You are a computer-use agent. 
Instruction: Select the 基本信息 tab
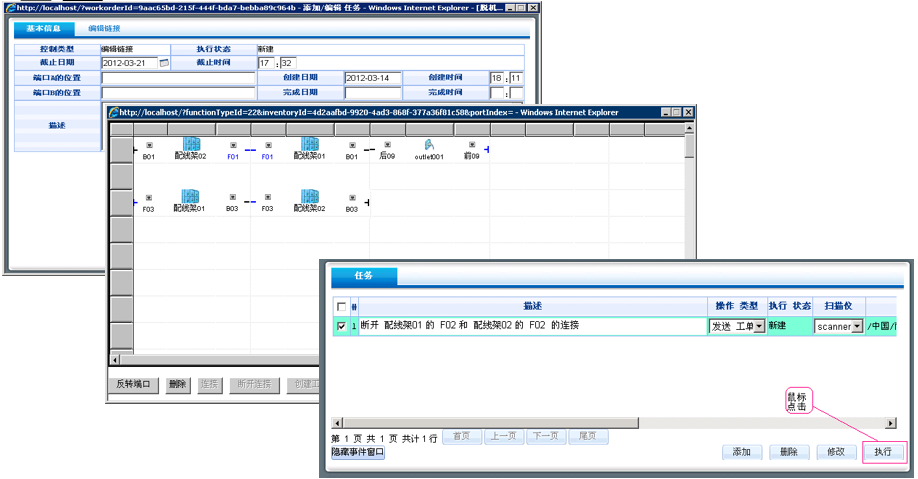coord(44,30)
